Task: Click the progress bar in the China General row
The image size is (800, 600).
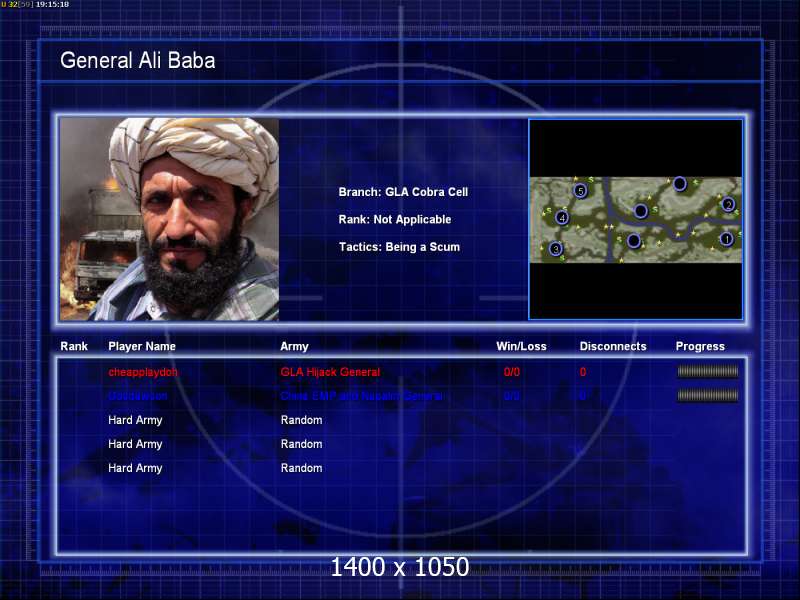Action: (x=708, y=395)
